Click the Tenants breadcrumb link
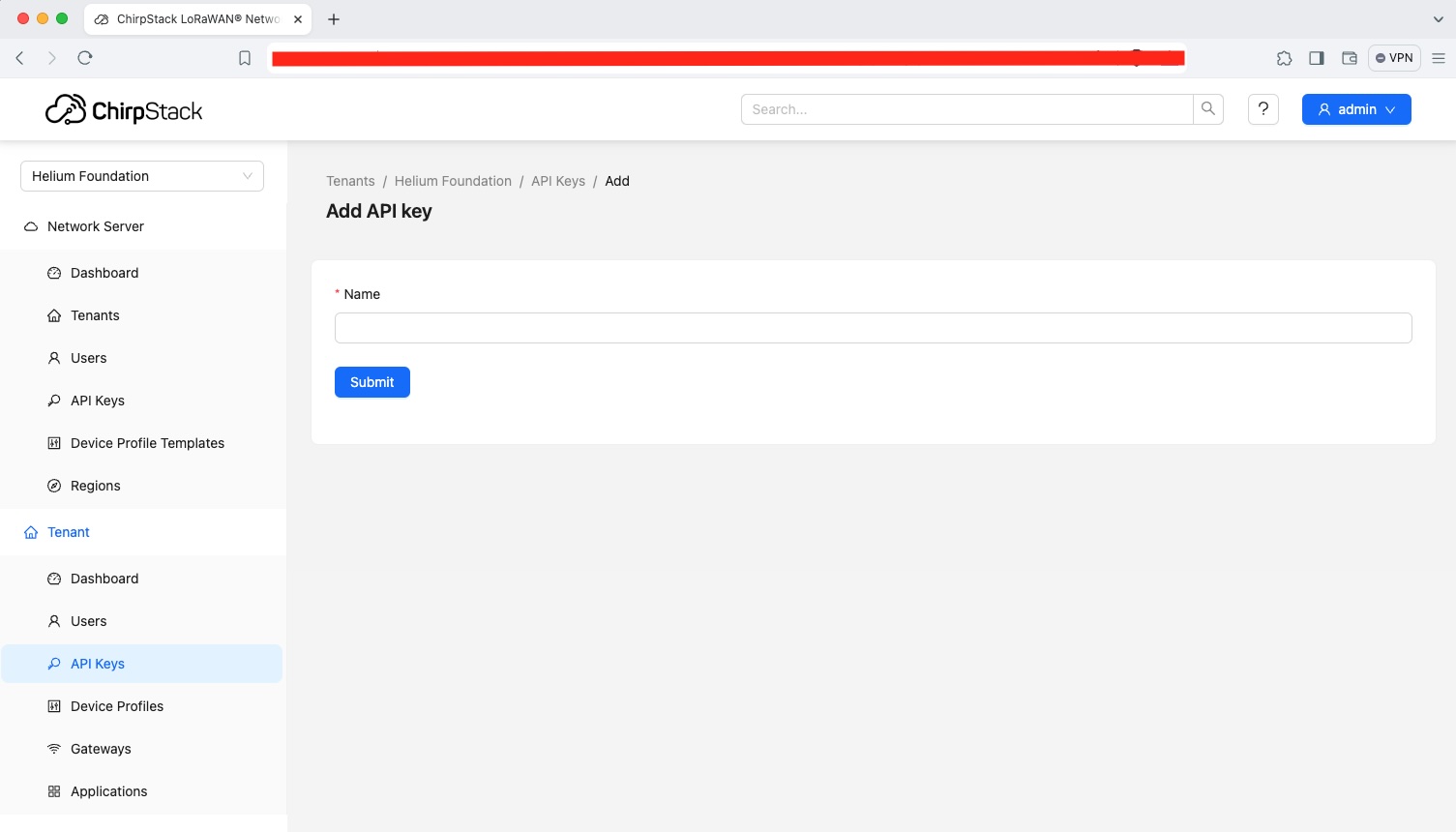The image size is (1456, 832). tap(350, 181)
